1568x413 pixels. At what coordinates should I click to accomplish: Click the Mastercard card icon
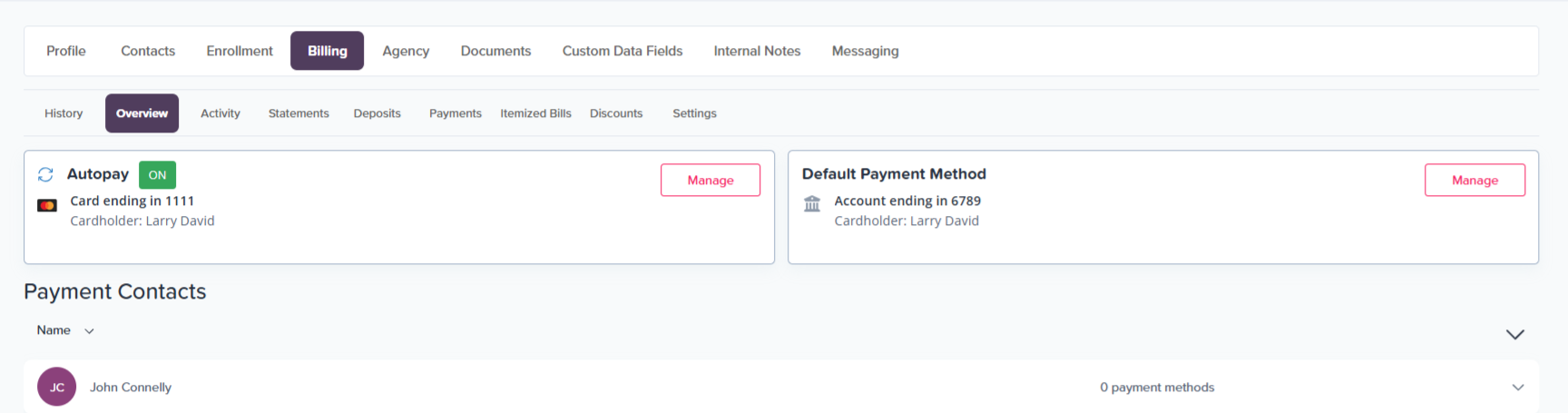(x=47, y=205)
